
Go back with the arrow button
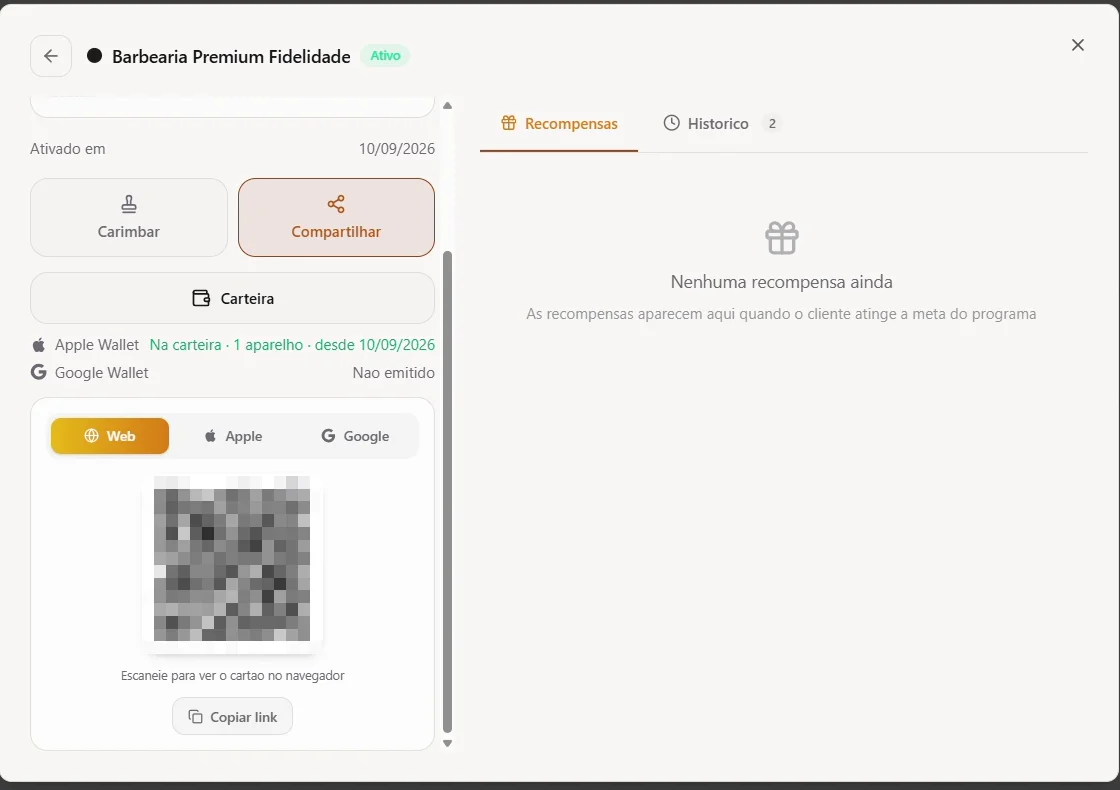(51, 56)
